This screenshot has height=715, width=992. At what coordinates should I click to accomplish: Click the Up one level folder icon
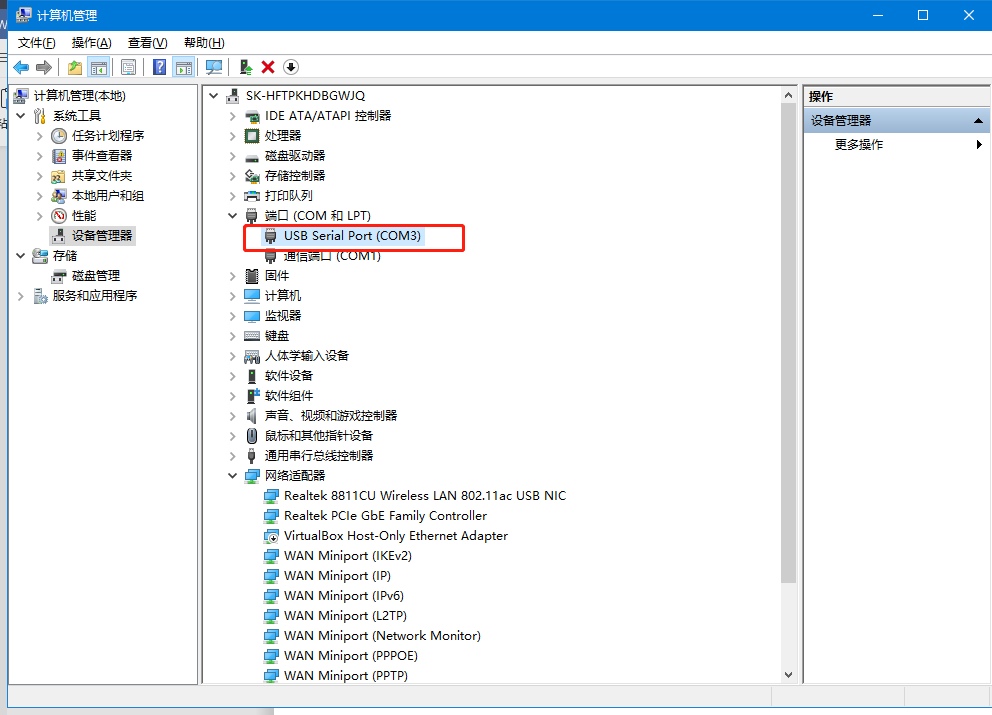point(75,67)
